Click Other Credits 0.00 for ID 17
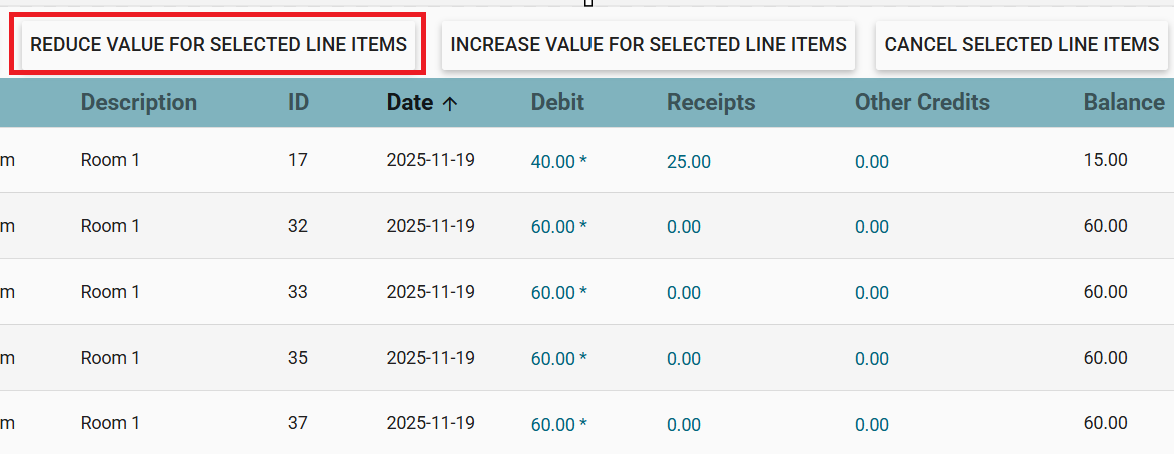Screen dimensions: 1174x454 click(871, 161)
